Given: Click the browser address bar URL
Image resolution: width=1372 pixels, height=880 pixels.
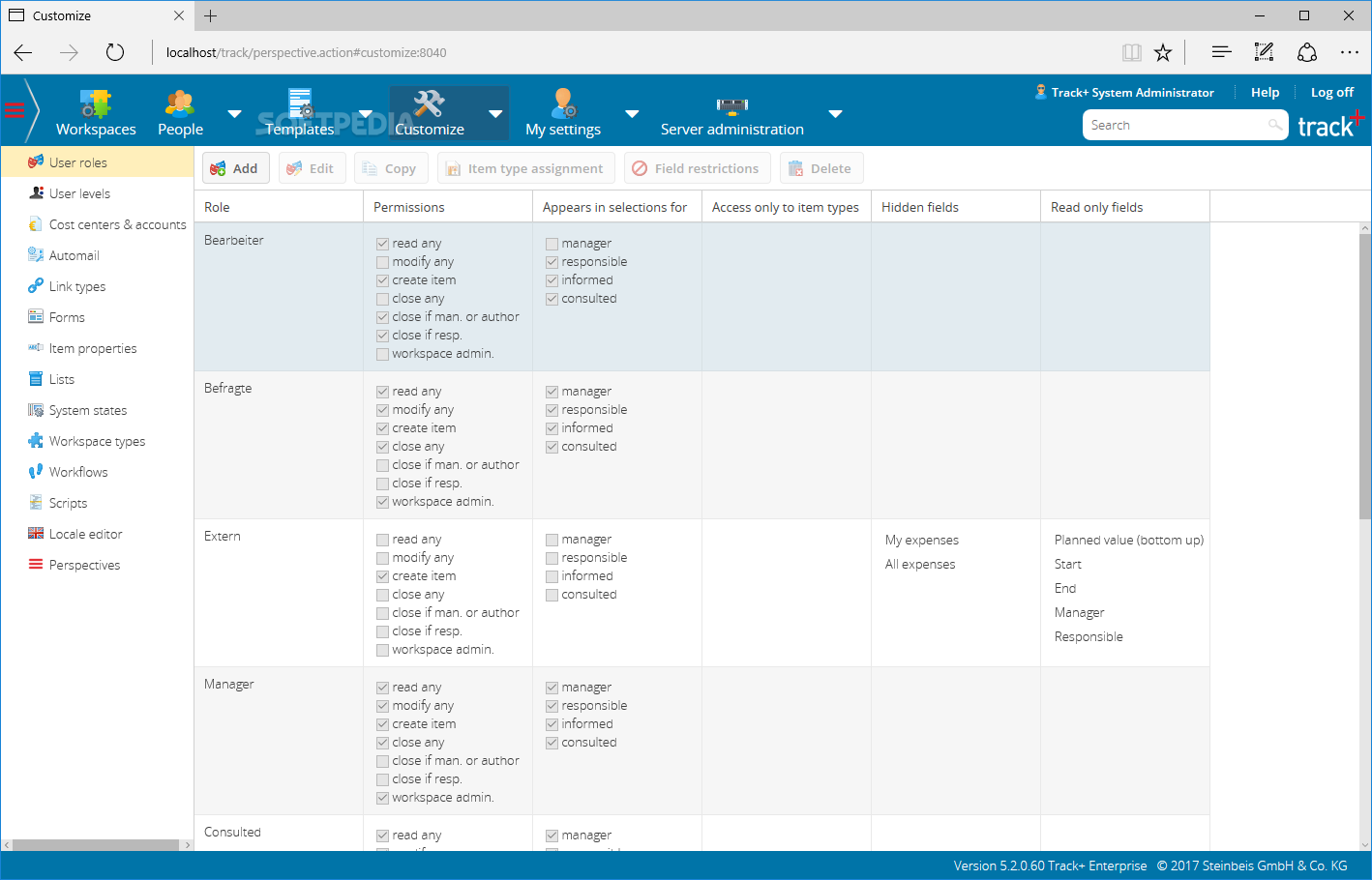Looking at the screenshot, I should [307, 52].
